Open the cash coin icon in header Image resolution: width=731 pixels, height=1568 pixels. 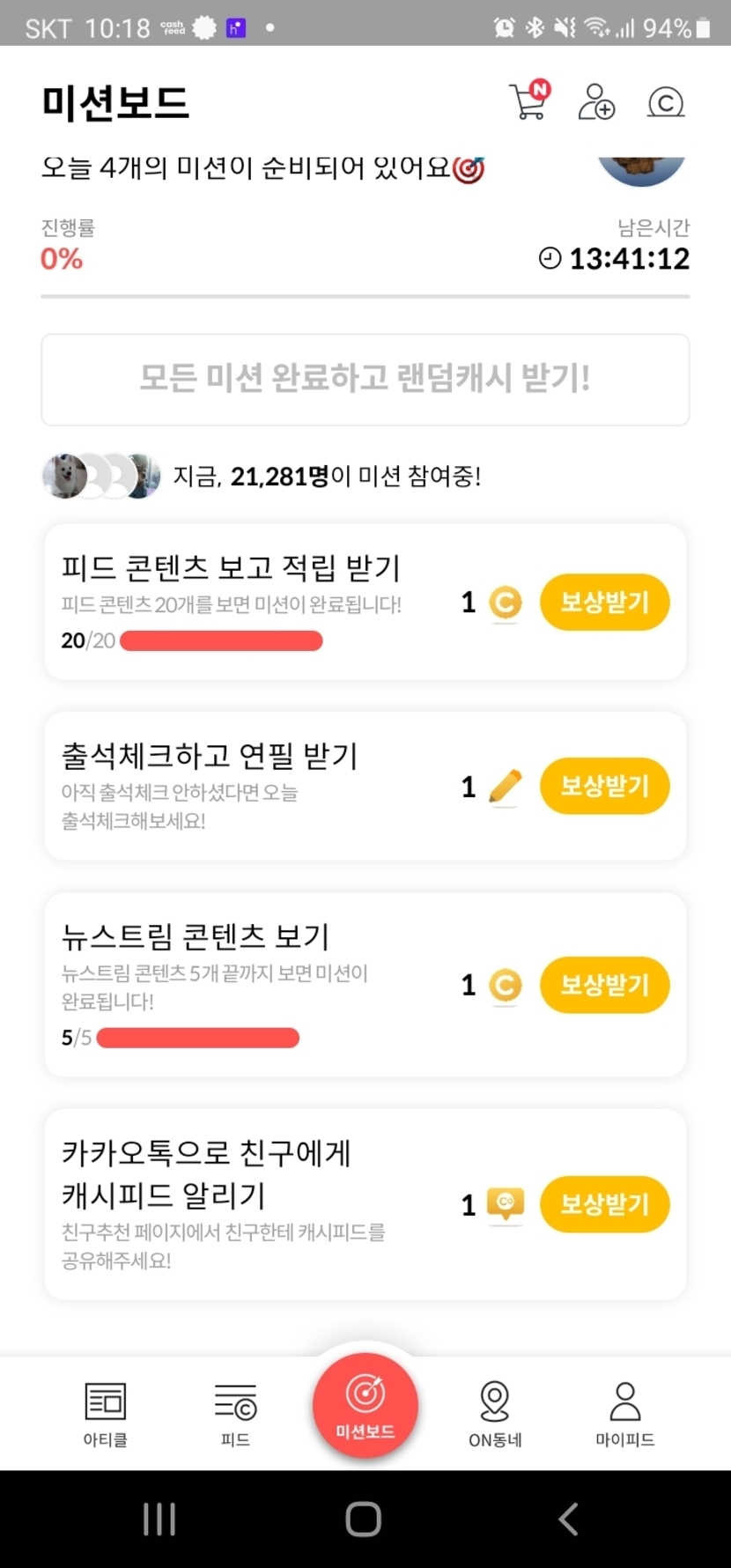[x=665, y=102]
